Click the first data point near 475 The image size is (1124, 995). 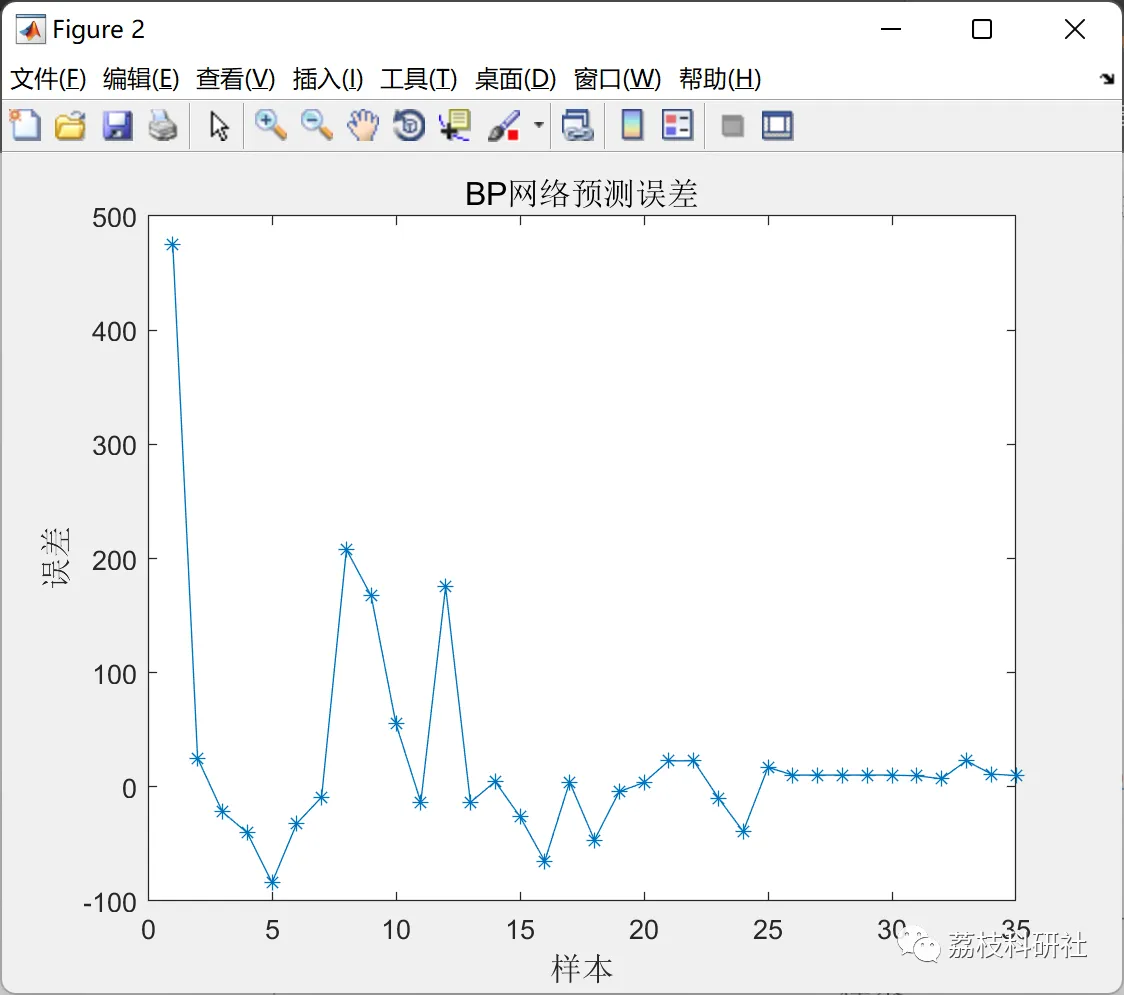[173, 244]
